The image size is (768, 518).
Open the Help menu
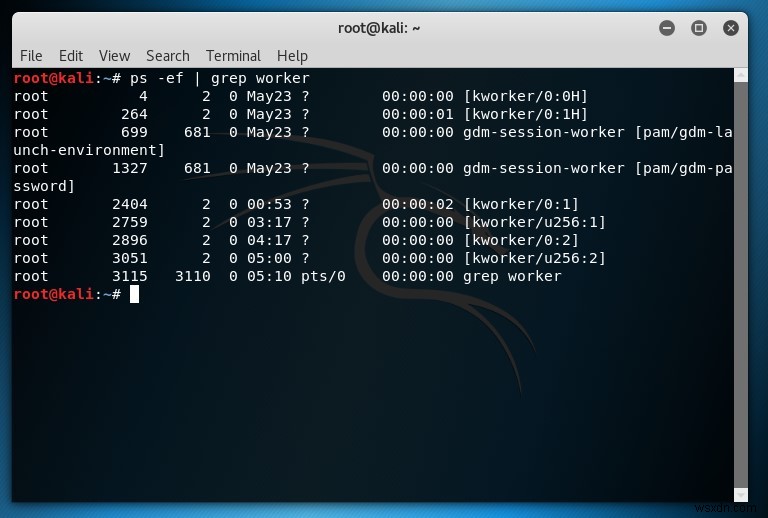[x=292, y=56]
